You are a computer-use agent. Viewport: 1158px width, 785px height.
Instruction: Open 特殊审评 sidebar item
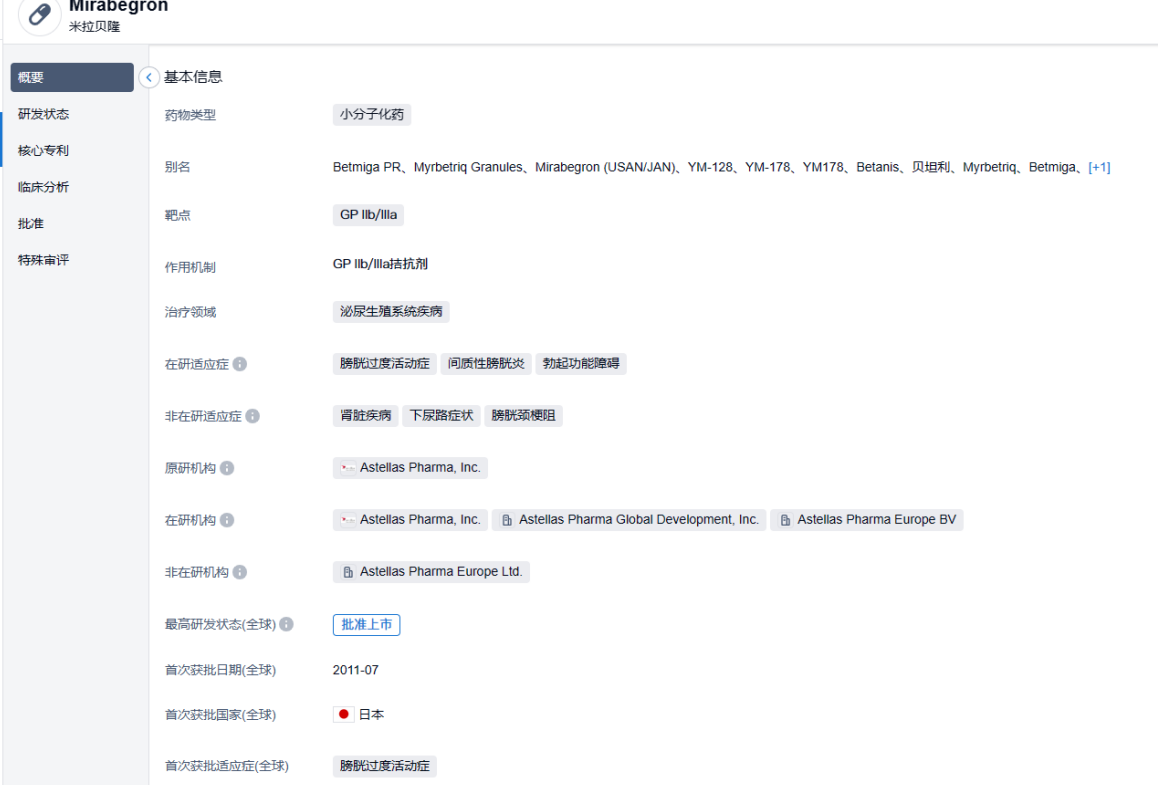[x=44, y=260]
